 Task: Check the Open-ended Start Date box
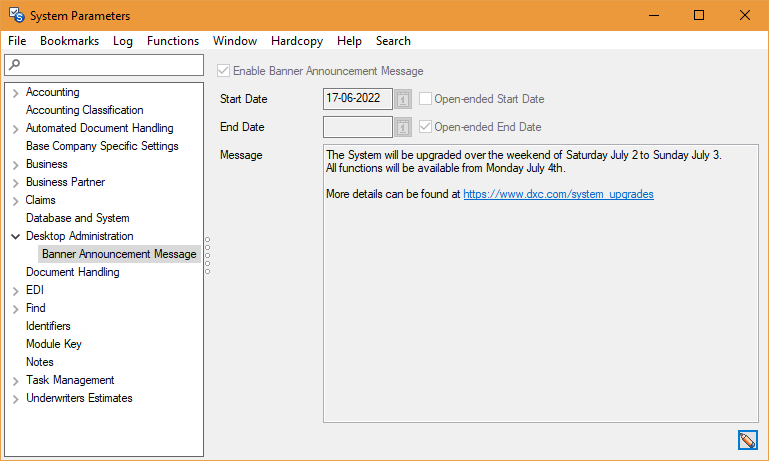point(426,99)
